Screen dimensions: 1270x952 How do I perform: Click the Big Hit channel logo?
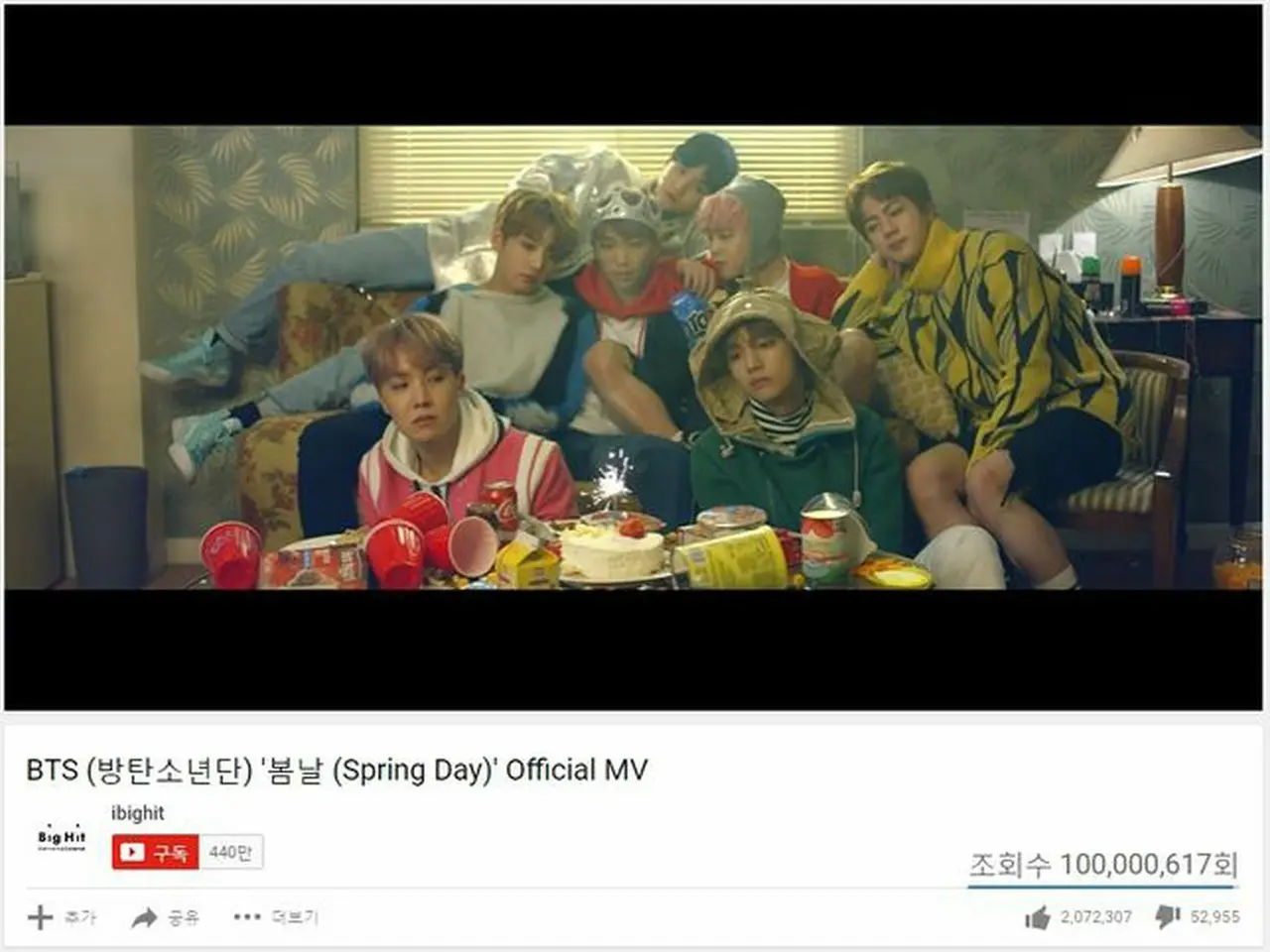pos(62,839)
